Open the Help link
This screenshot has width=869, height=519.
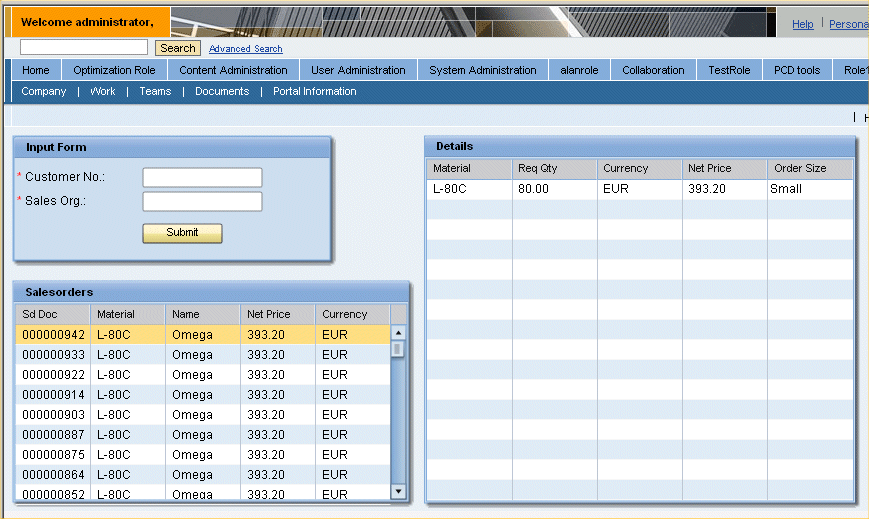click(x=802, y=24)
